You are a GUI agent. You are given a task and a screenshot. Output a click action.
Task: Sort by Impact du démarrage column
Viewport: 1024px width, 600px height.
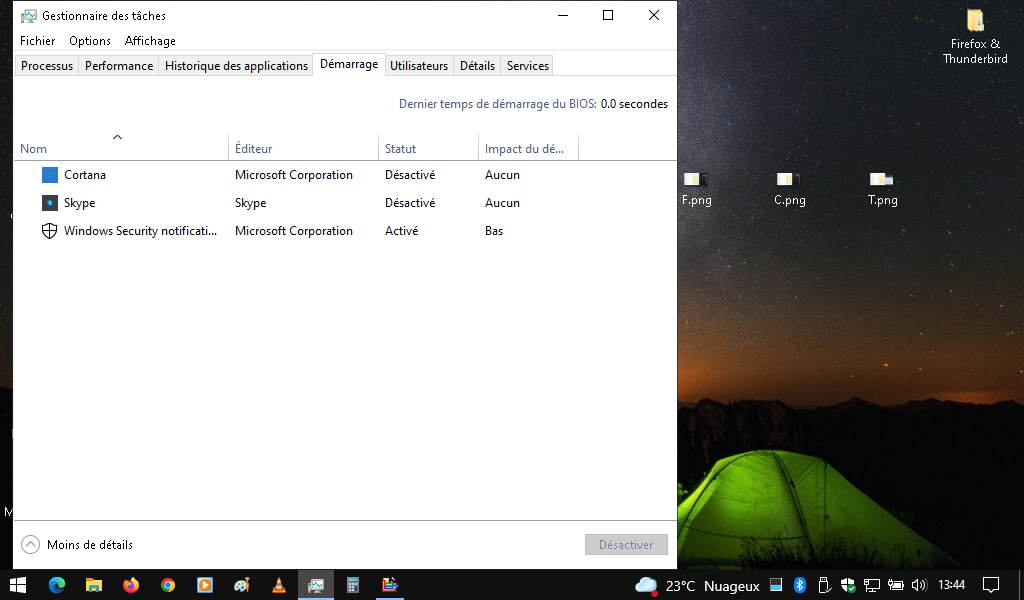coord(528,148)
